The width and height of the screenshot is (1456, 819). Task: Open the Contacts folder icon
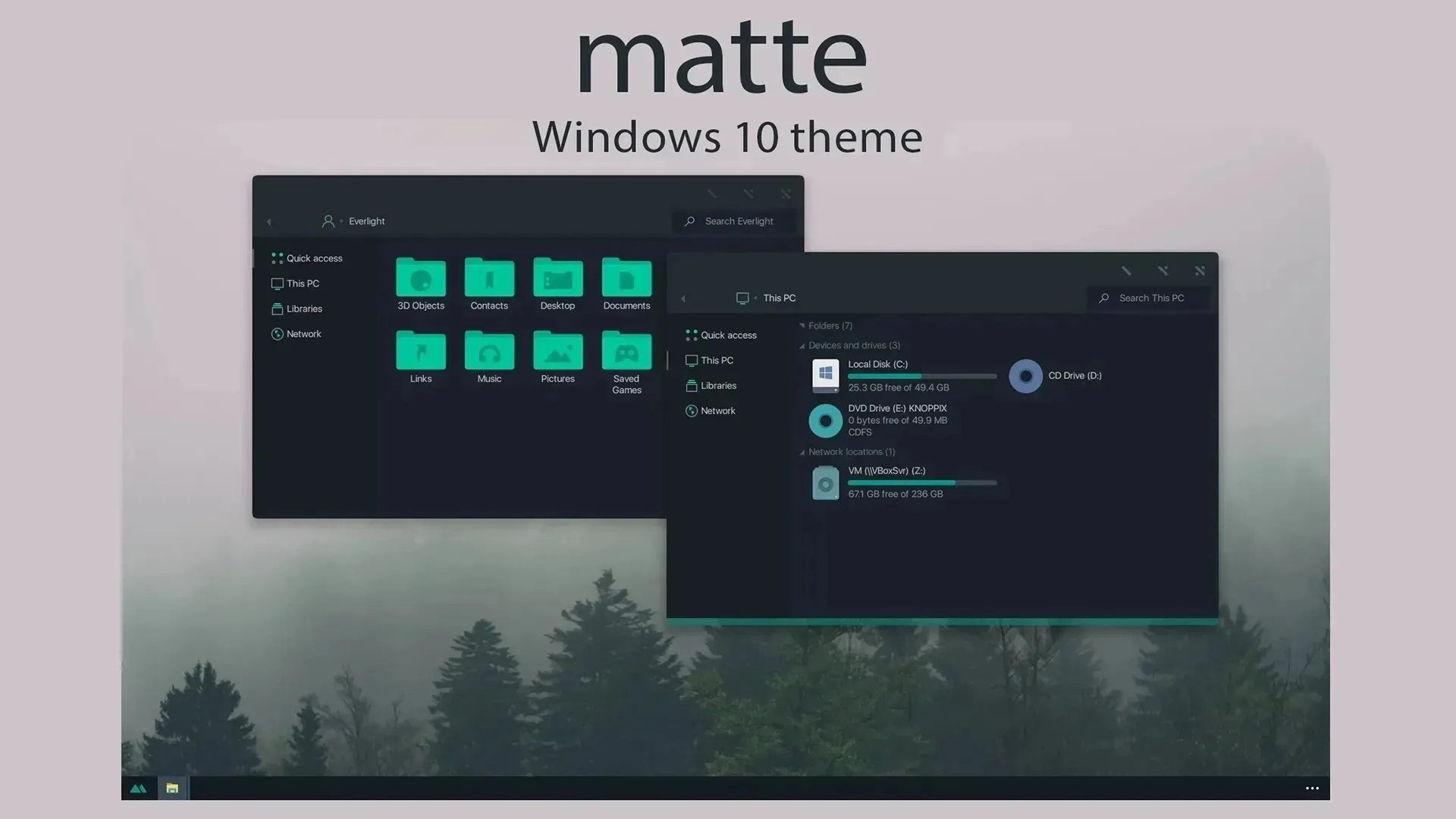pos(489,279)
